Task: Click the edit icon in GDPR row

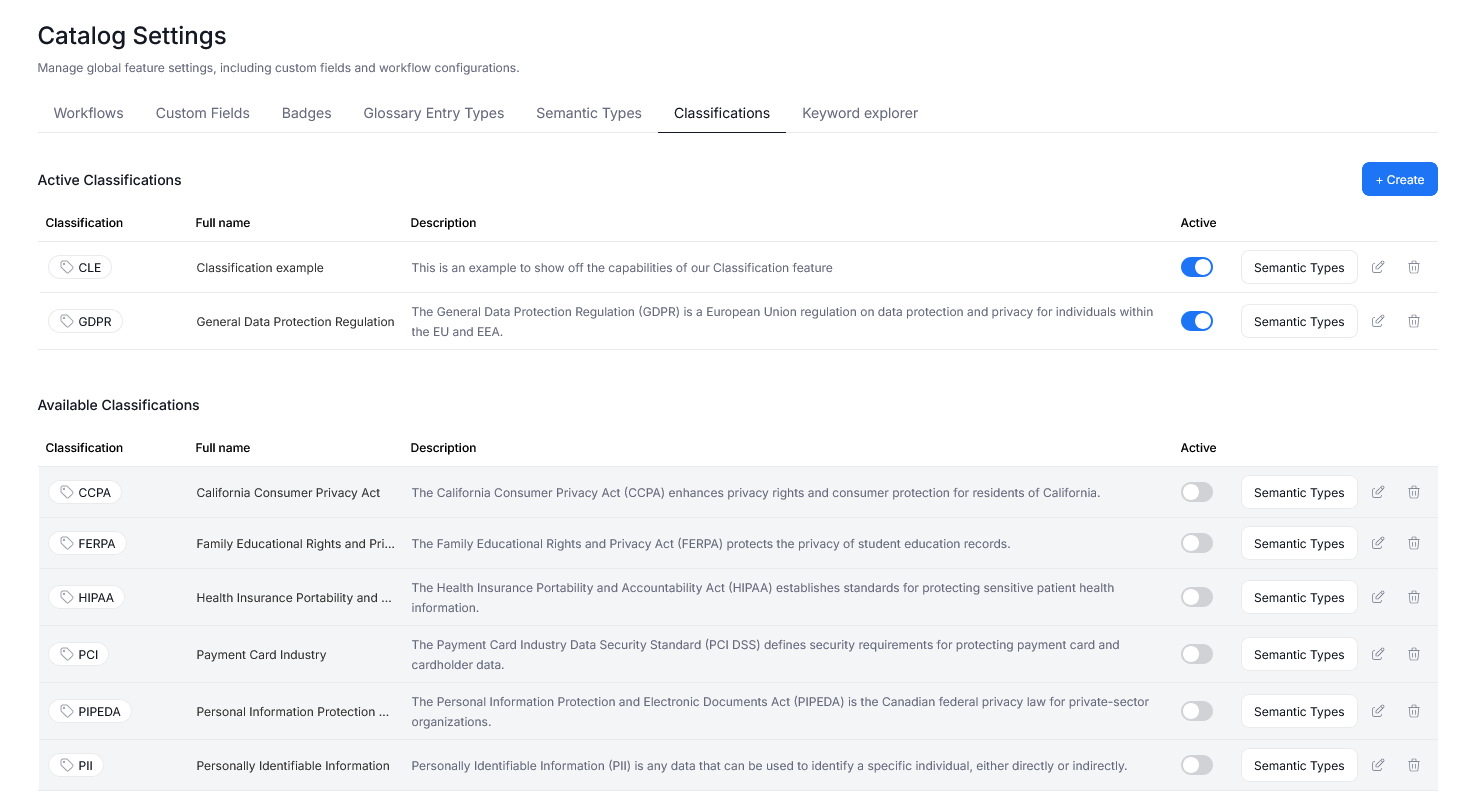Action: [1378, 321]
